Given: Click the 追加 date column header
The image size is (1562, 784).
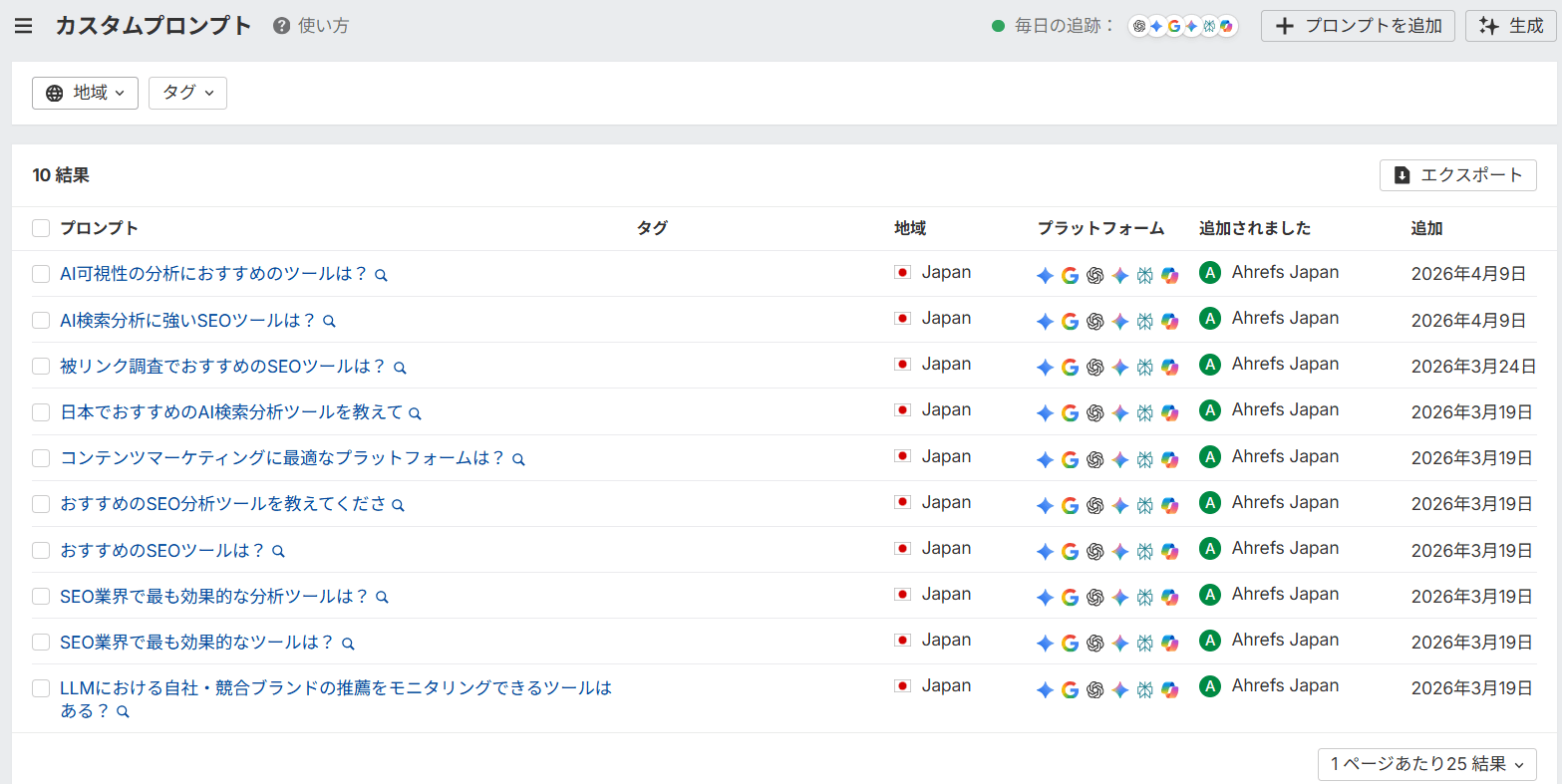Looking at the screenshot, I should (1426, 228).
